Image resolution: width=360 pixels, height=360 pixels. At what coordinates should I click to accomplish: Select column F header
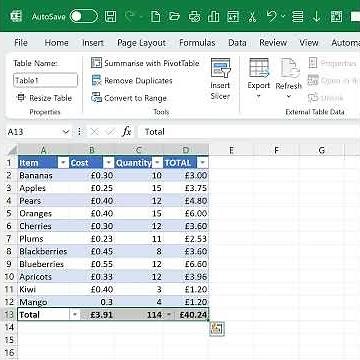(x=276, y=150)
